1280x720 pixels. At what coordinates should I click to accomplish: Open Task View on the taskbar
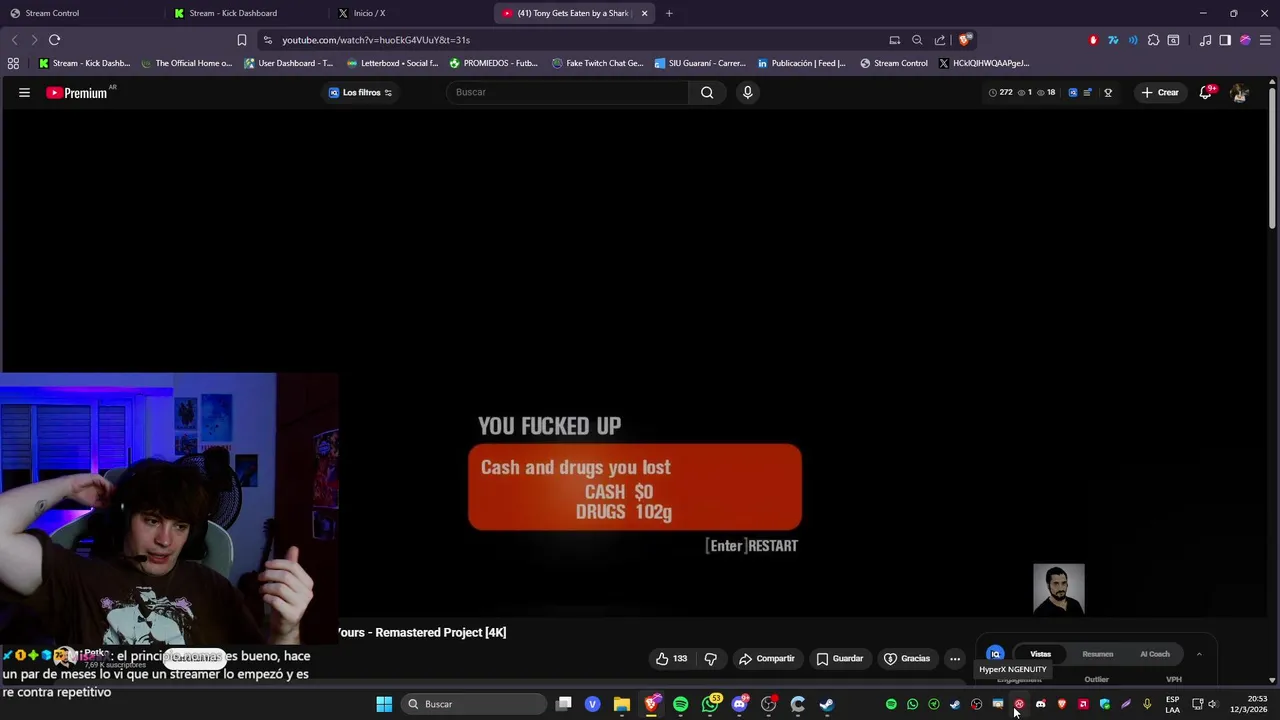pyautogui.click(x=564, y=704)
